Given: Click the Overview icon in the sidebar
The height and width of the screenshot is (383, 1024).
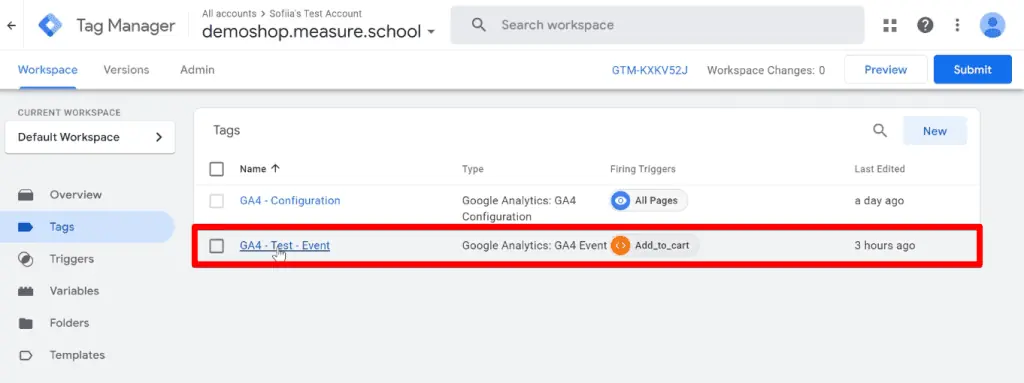Looking at the screenshot, I should coord(25,195).
